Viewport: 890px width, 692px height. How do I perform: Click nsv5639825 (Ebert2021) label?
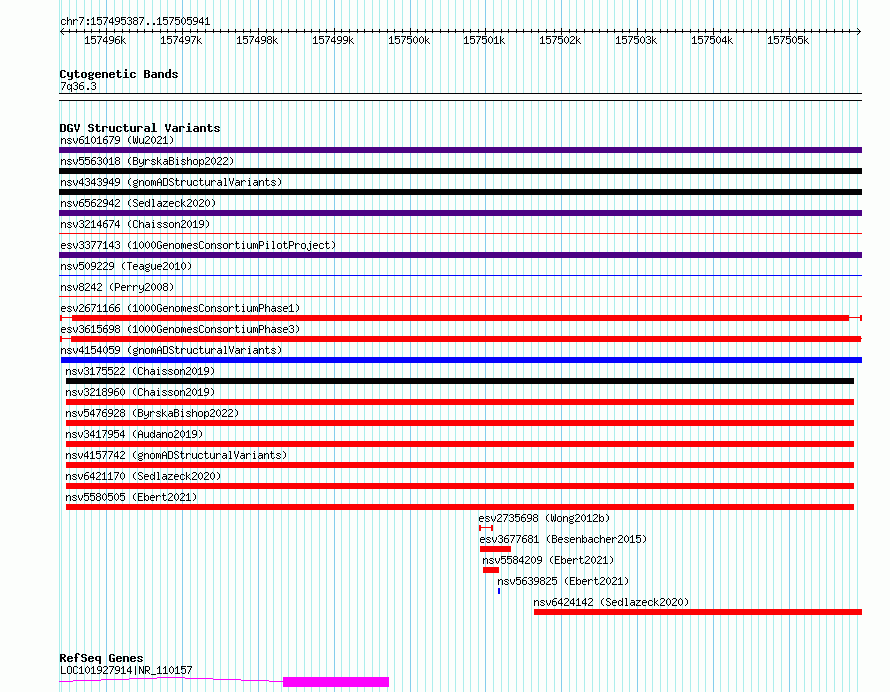point(563,581)
